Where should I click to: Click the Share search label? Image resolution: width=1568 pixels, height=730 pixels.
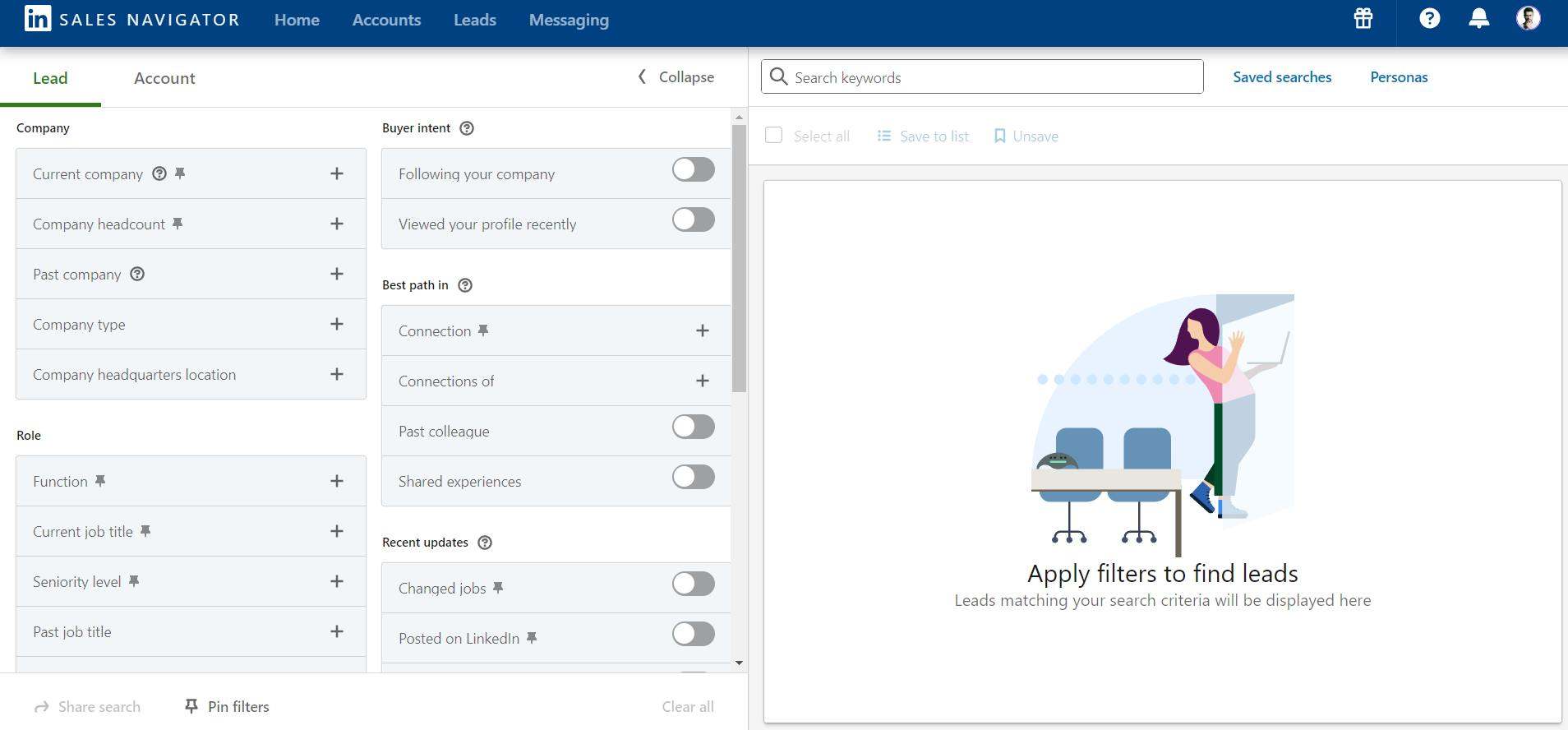point(99,706)
